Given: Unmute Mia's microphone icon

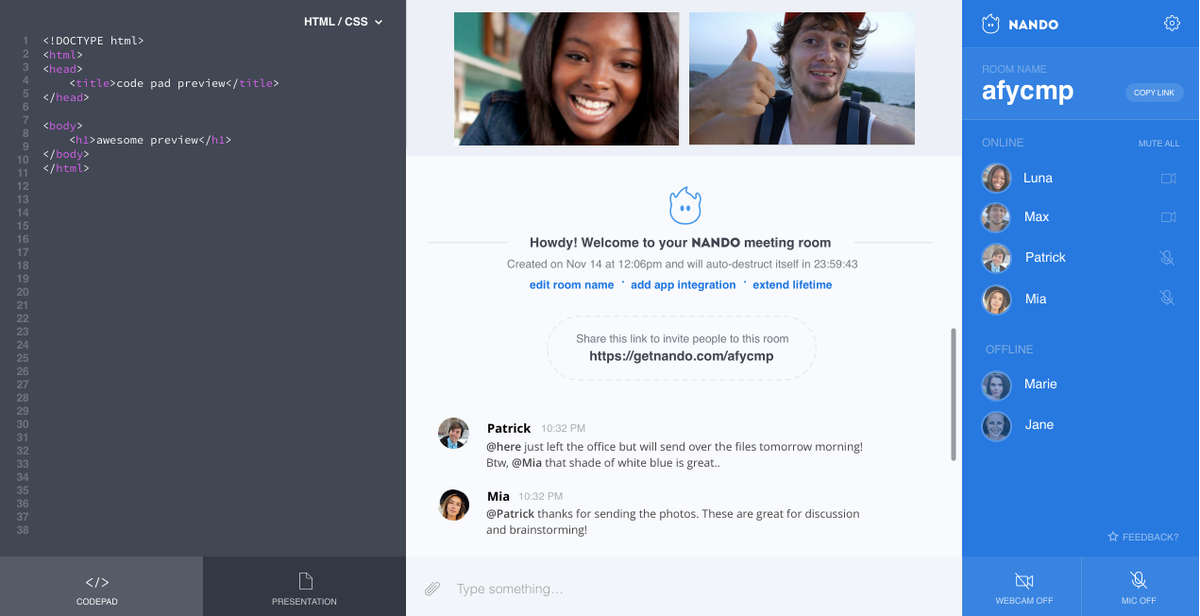Looking at the screenshot, I should 1166,297.
